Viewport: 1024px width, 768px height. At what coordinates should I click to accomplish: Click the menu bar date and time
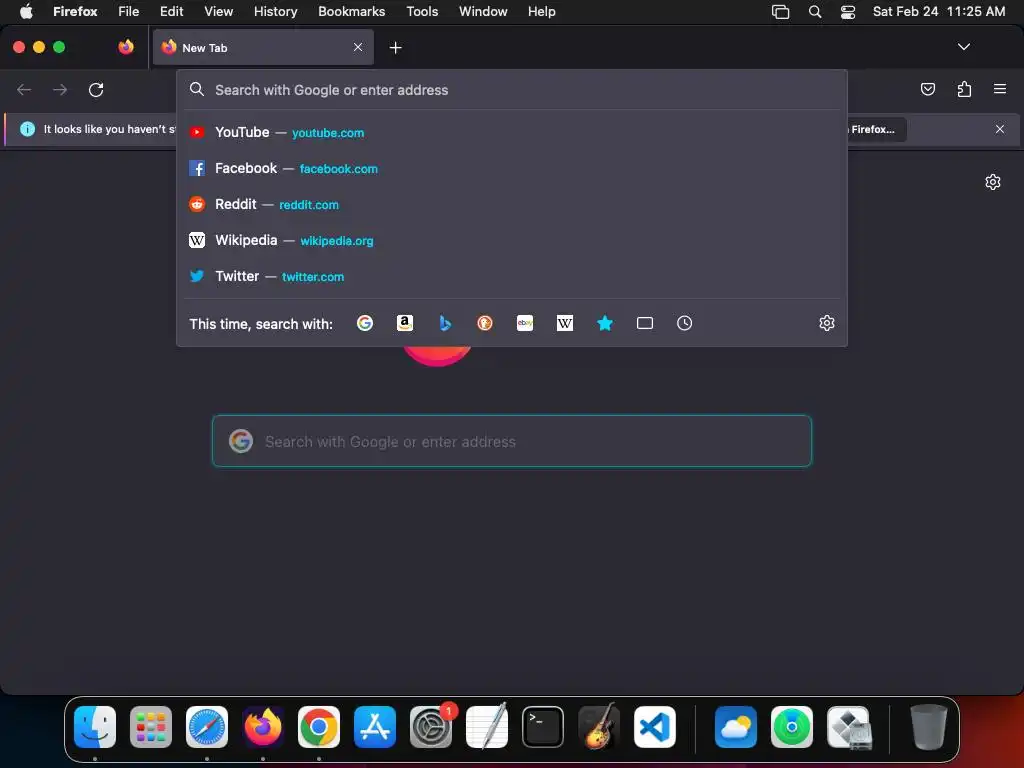[x=938, y=12]
